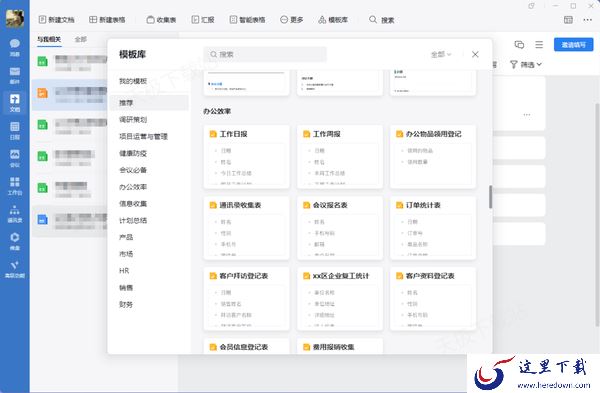Select the 项目运营与管理 category
600x393 pixels.
click(x=143, y=136)
